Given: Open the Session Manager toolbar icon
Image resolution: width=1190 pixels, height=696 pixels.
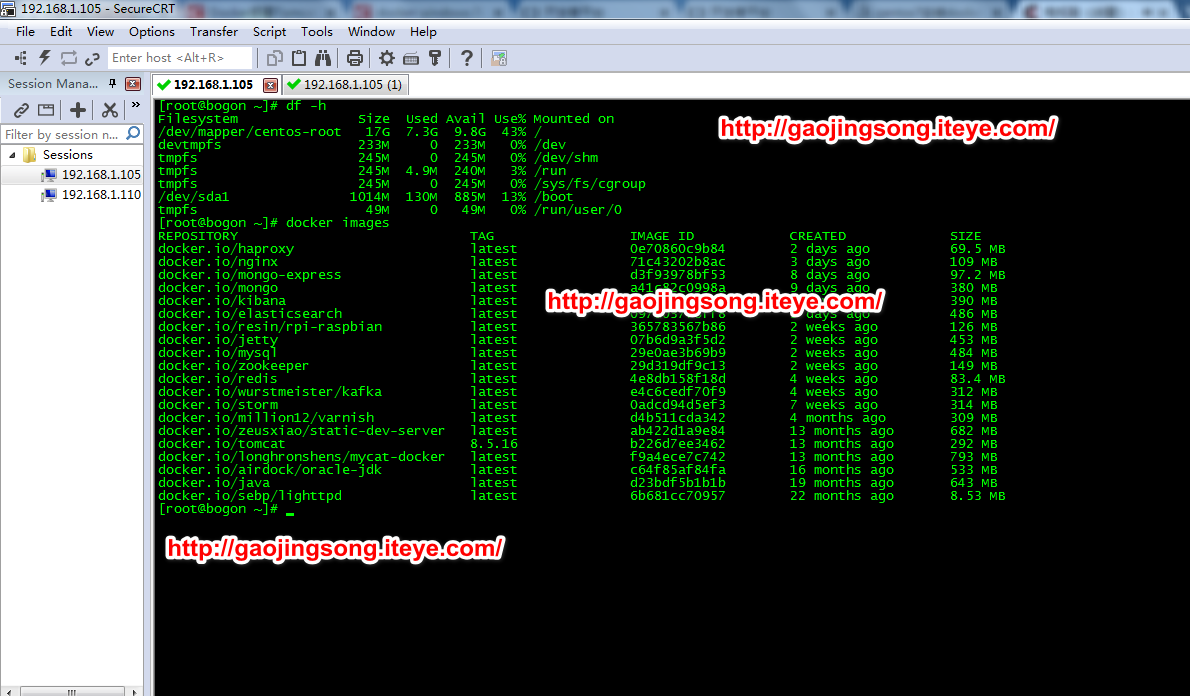Looking at the screenshot, I should coord(20,58).
